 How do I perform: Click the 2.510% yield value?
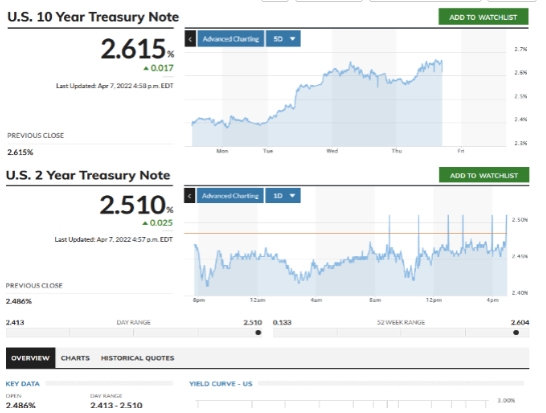click(136, 204)
